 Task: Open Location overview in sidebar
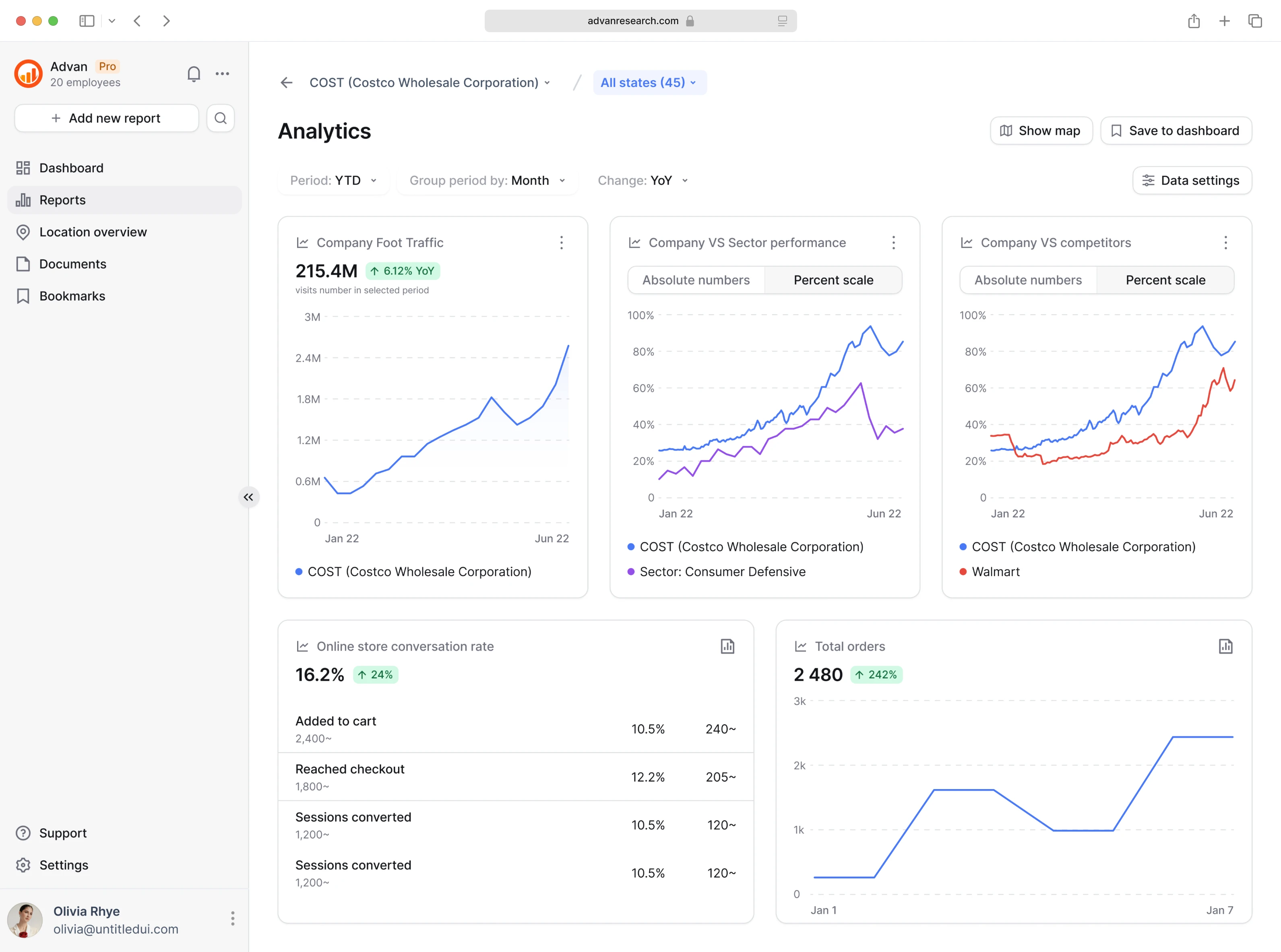[x=93, y=232]
